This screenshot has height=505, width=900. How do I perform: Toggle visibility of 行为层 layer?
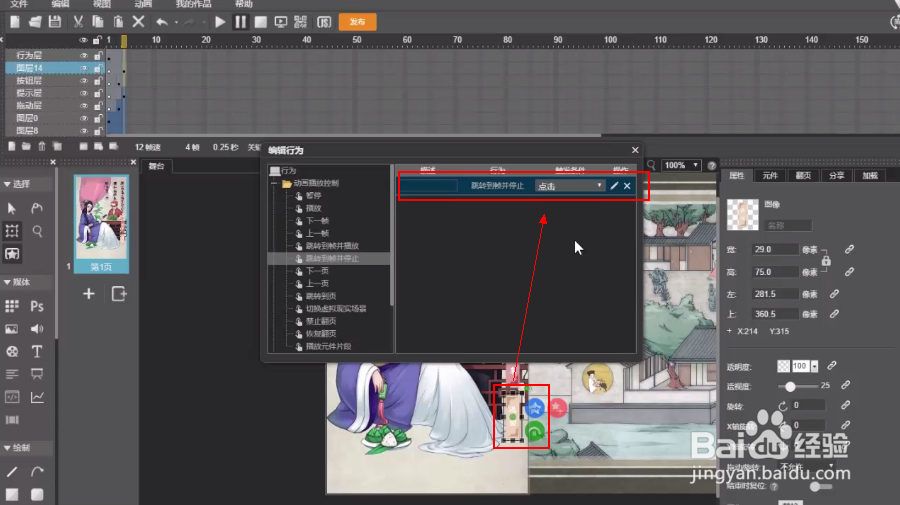click(x=84, y=56)
